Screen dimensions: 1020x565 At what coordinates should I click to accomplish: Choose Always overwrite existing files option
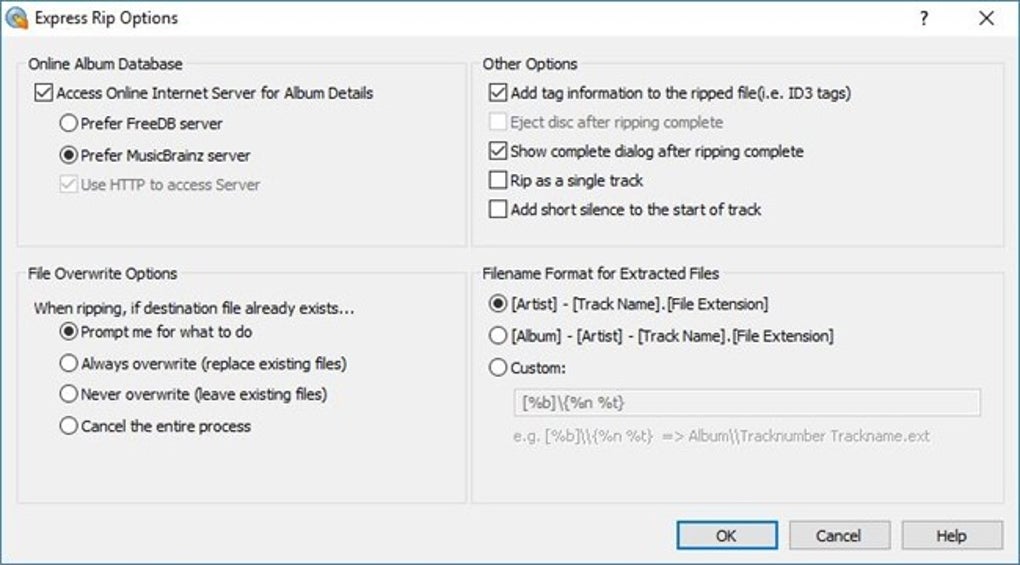click(x=68, y=363)
